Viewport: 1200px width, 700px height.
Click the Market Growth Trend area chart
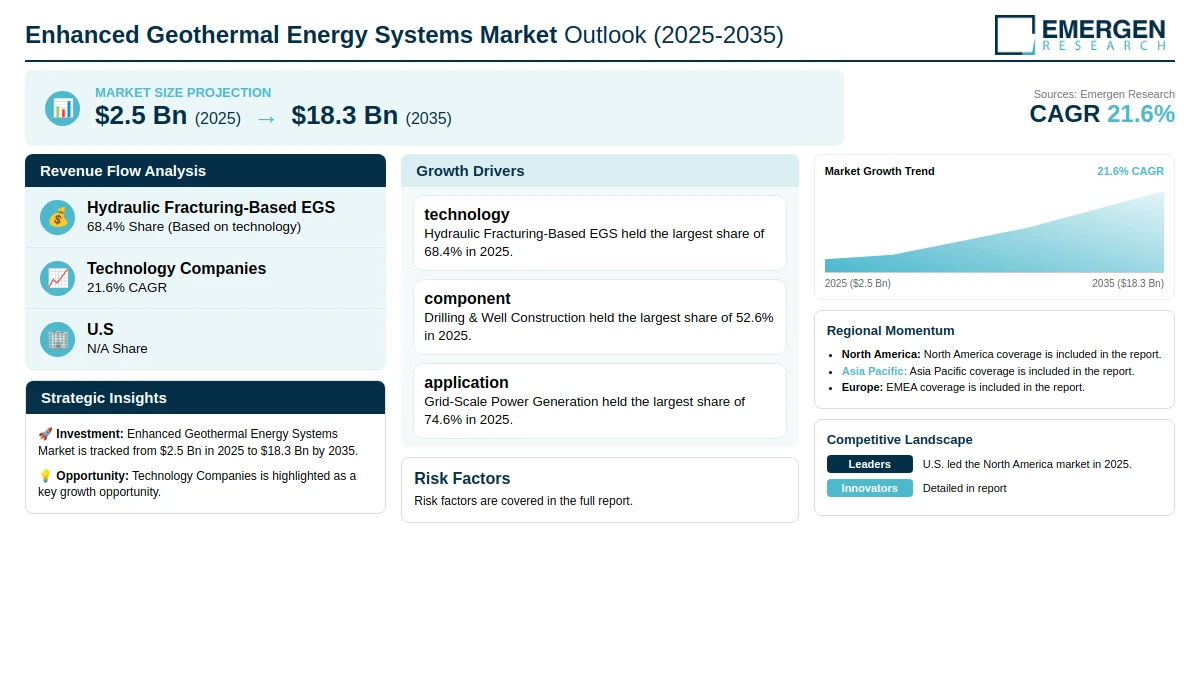[994, 232]
